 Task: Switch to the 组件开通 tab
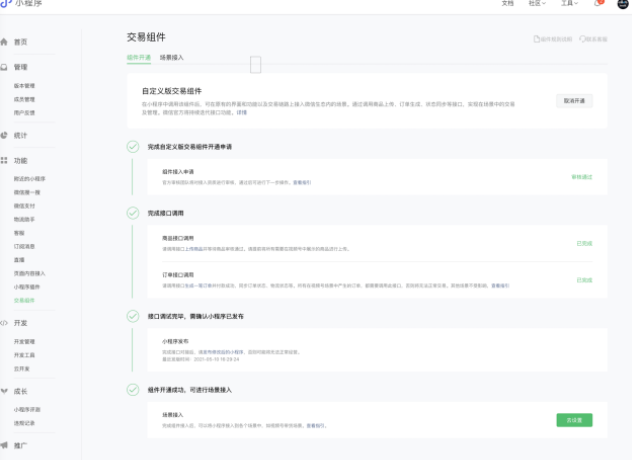click(139, 58)
